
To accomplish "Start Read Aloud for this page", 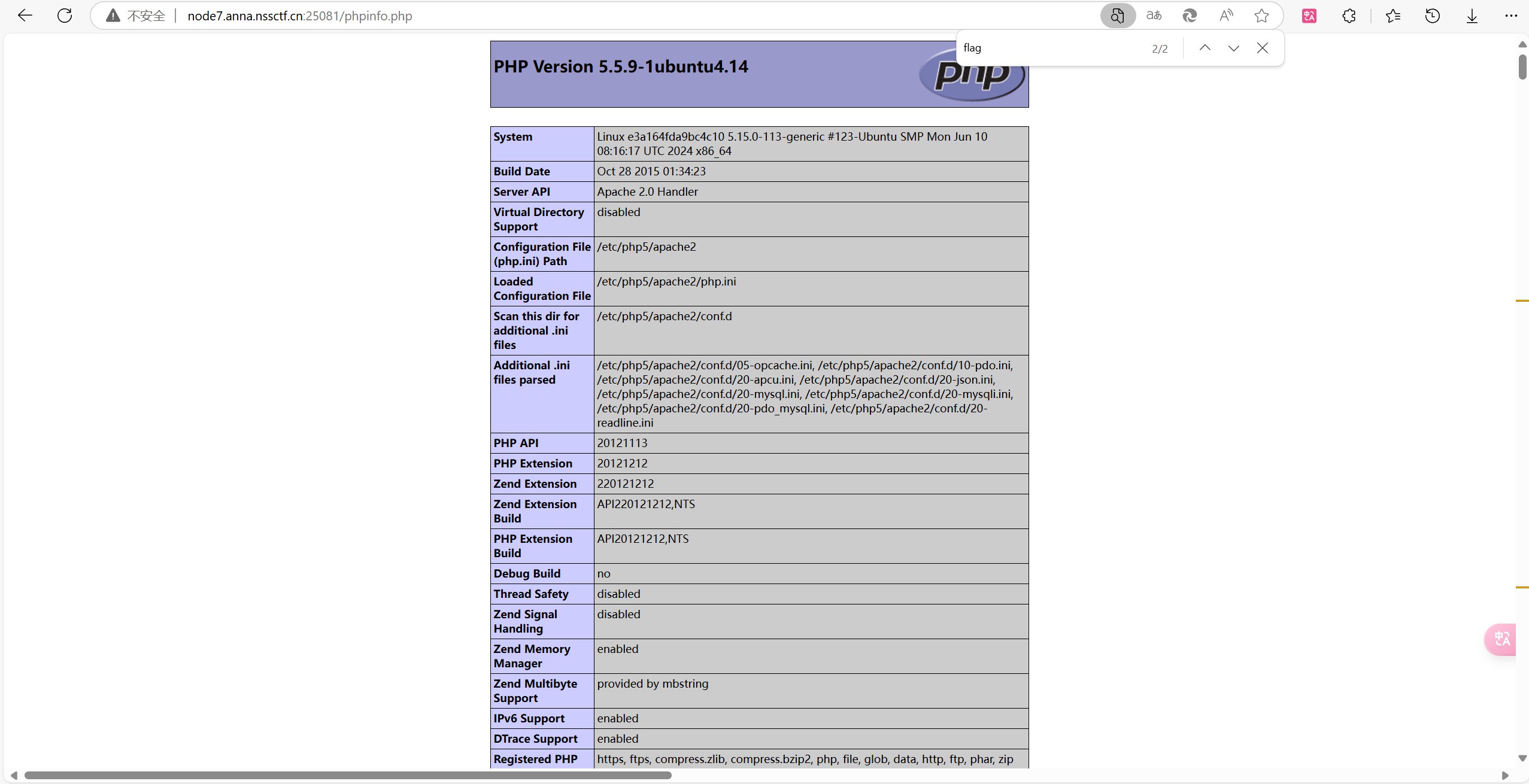I will [1225, 16].
